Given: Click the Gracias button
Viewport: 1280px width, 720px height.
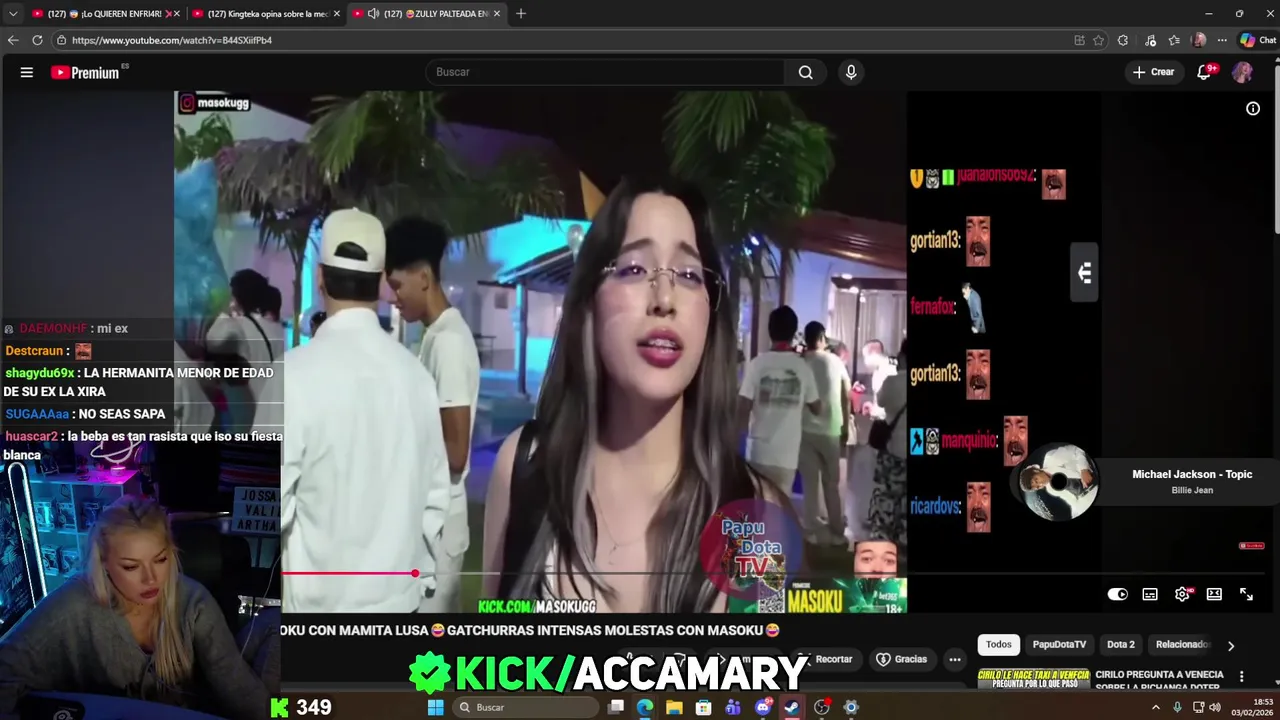Looking at the screenshot, I should (902, 659).
